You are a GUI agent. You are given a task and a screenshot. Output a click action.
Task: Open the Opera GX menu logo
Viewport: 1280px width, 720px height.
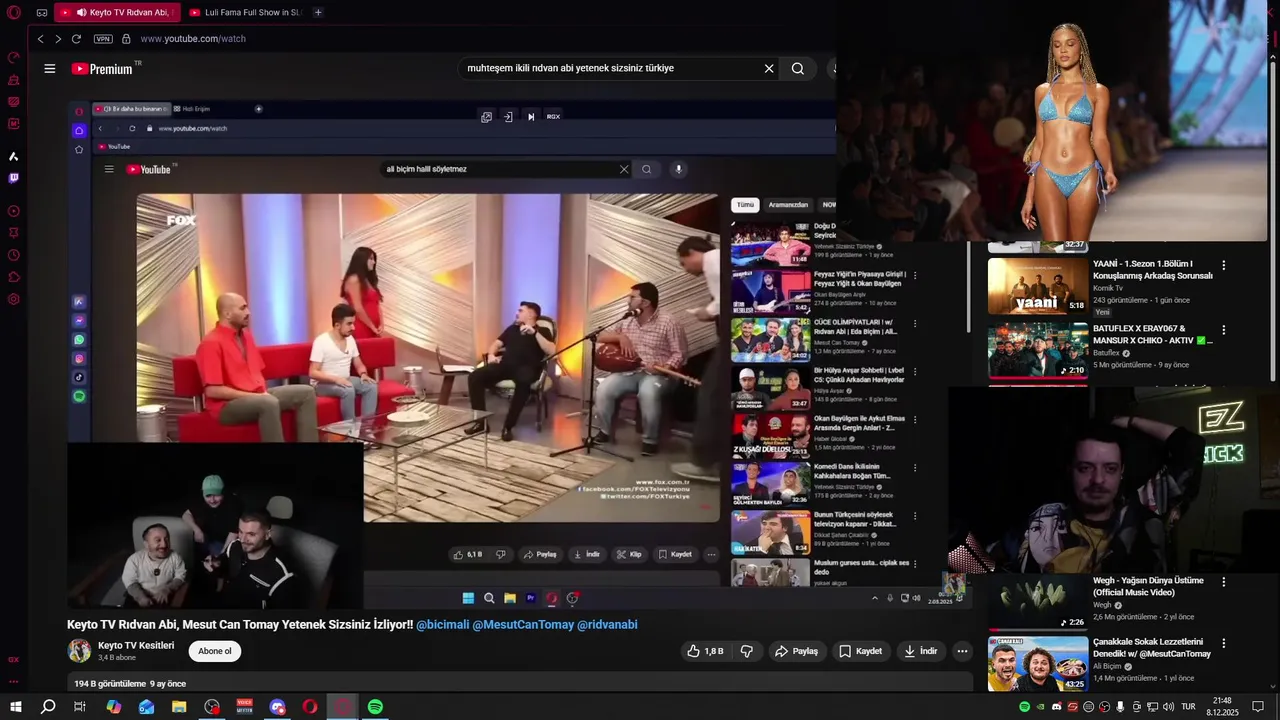[14, 13]
